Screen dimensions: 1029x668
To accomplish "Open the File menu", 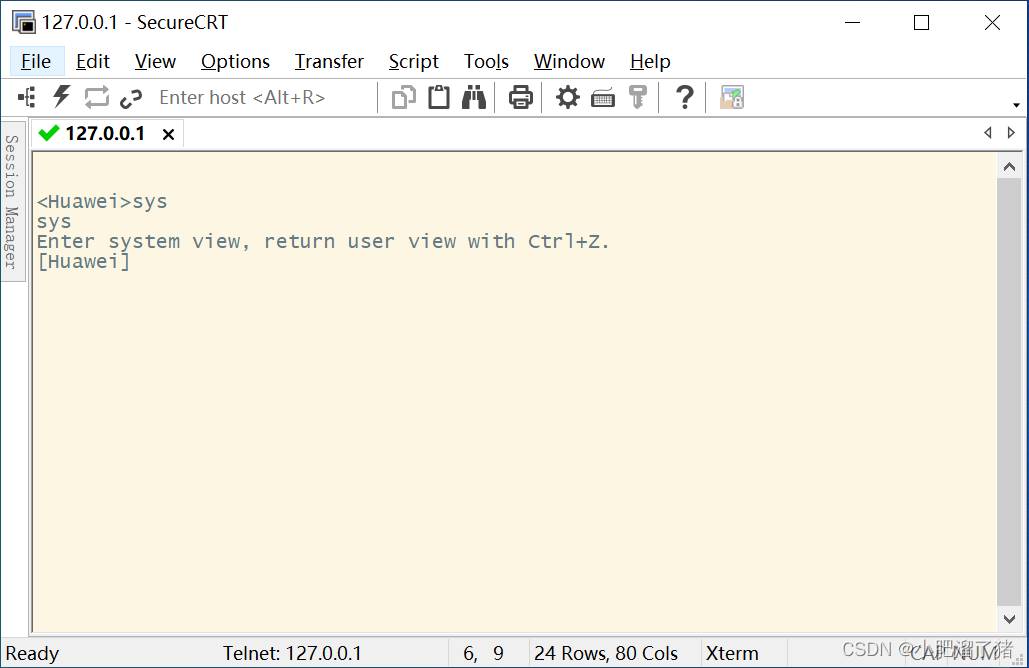I will [x=36, y=62].
